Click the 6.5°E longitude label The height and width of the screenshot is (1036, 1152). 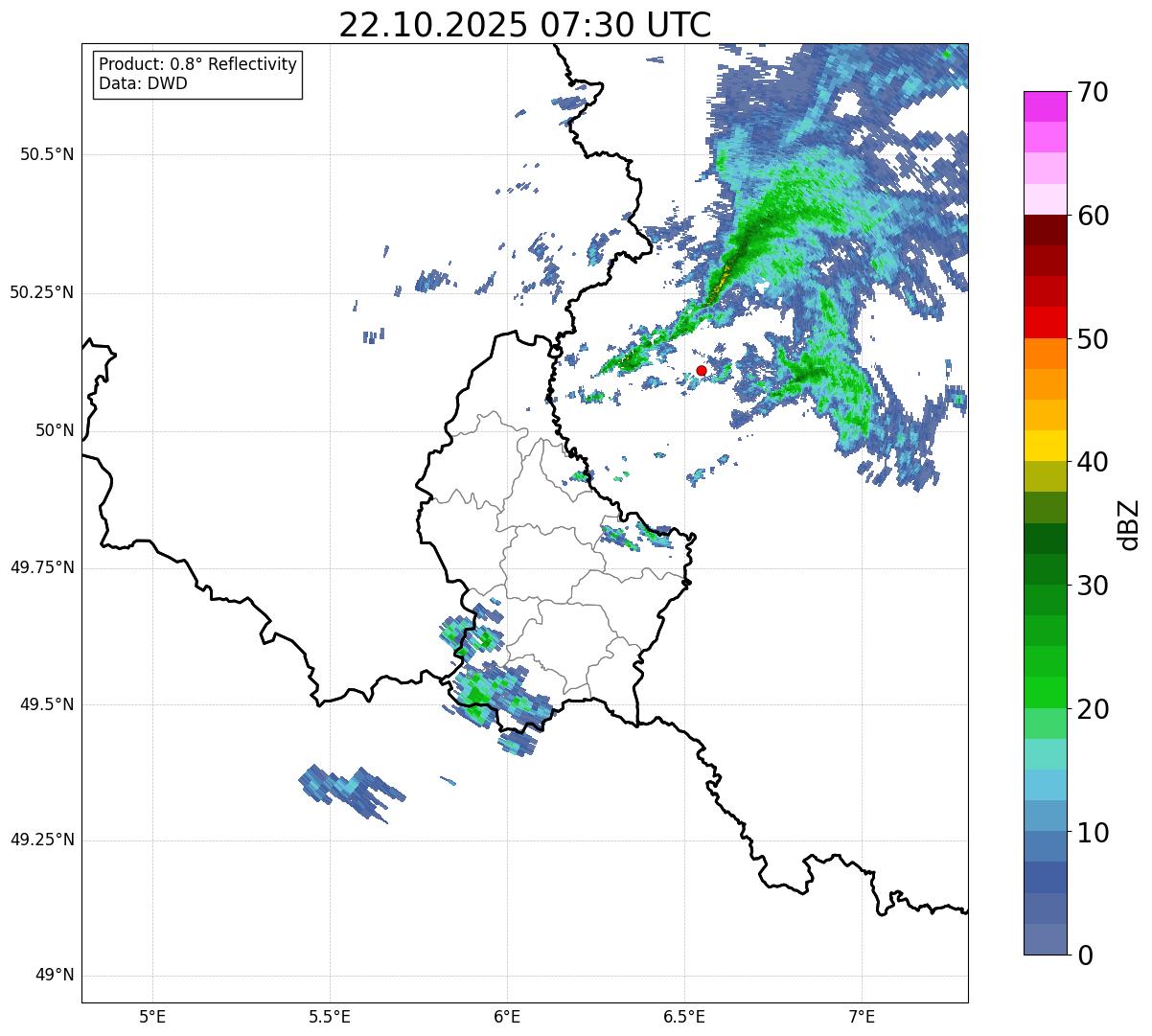pyautogui.click(x=684, y=1016)
